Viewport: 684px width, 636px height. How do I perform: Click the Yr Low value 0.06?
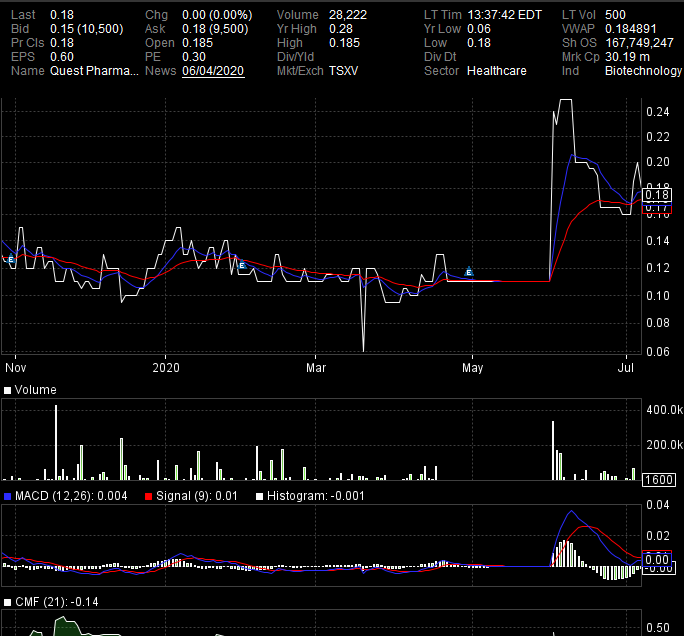(x=479, y=29)
